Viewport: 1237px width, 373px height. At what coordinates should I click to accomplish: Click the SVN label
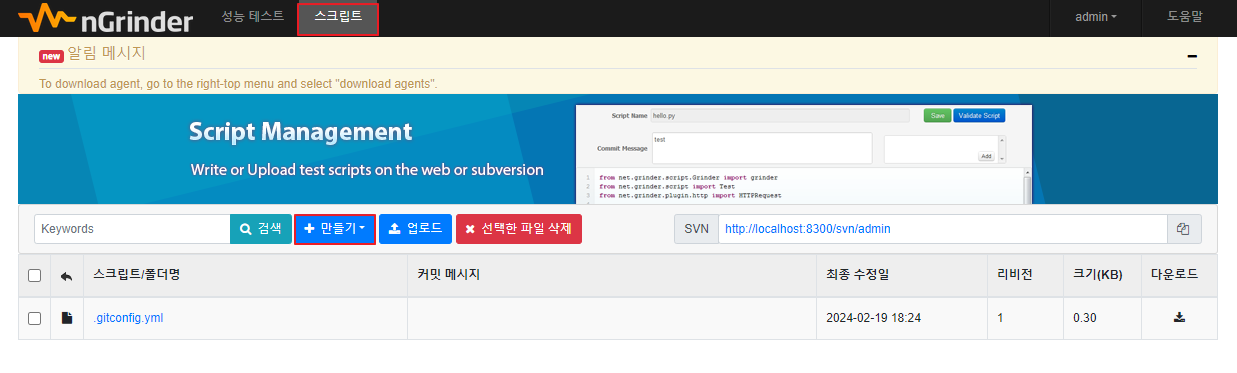click(x=696, y=229)
